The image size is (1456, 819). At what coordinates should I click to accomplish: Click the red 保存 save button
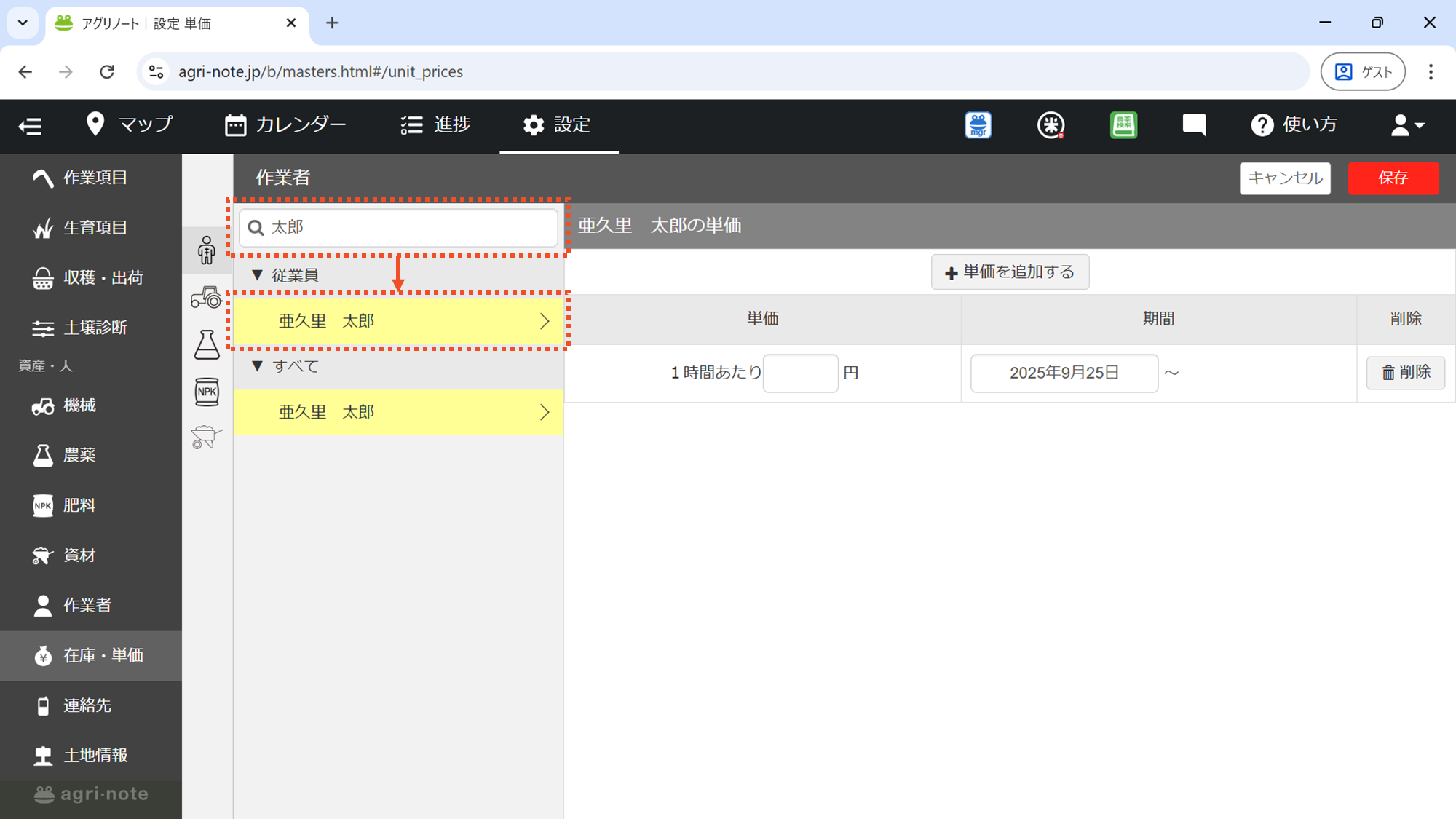pyautogui.click(x=1393, y=178)
